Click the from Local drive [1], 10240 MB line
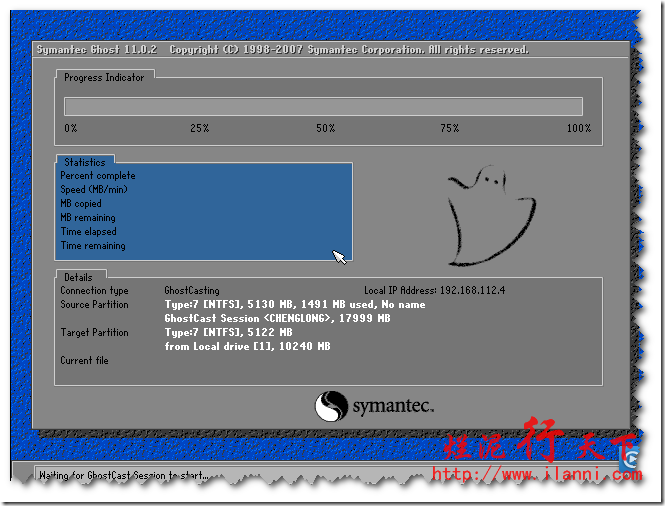This screenshot has height=506, width=665. 247,347
